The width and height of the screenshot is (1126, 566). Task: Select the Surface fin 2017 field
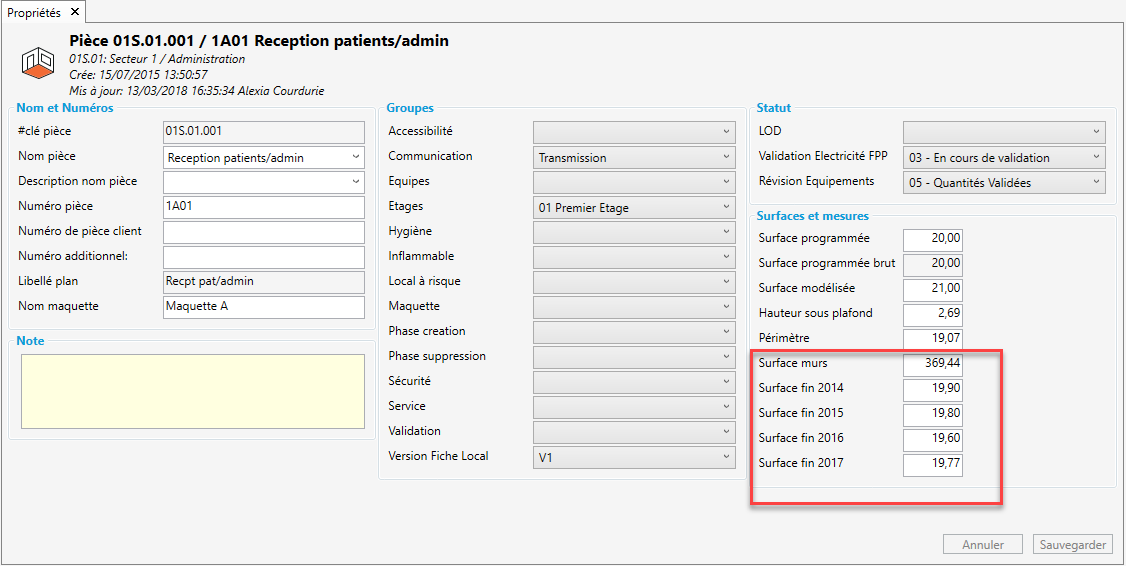pos(932,464)
